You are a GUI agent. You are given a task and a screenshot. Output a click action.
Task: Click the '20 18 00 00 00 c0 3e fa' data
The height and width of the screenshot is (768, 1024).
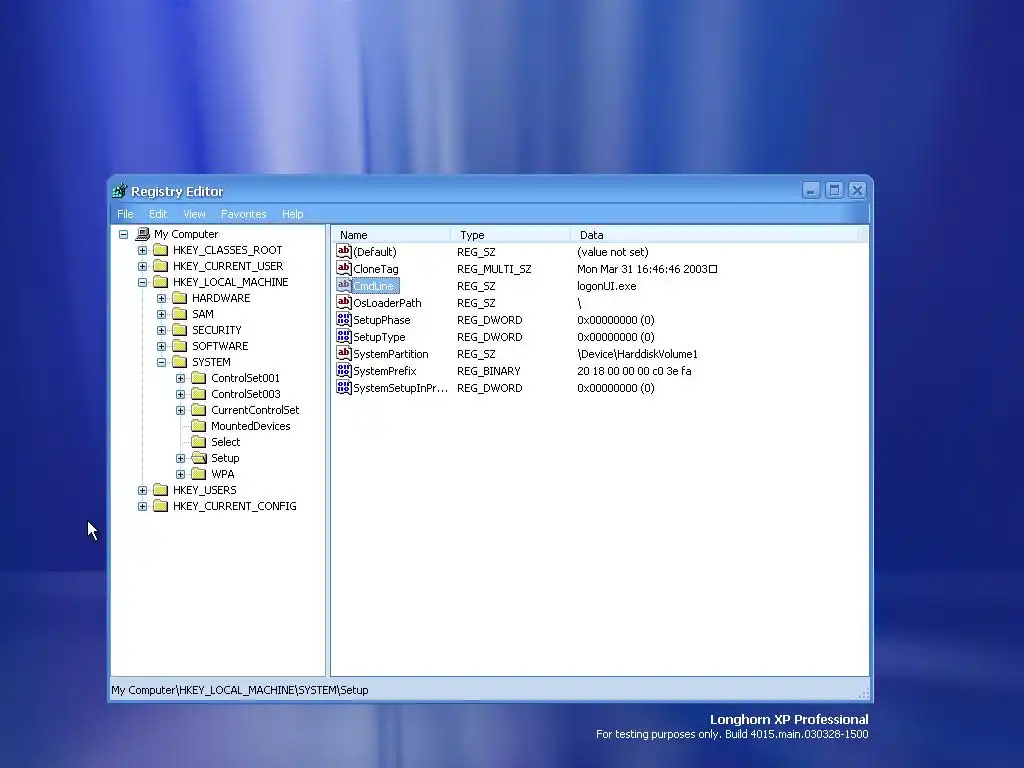coord(634,371)
